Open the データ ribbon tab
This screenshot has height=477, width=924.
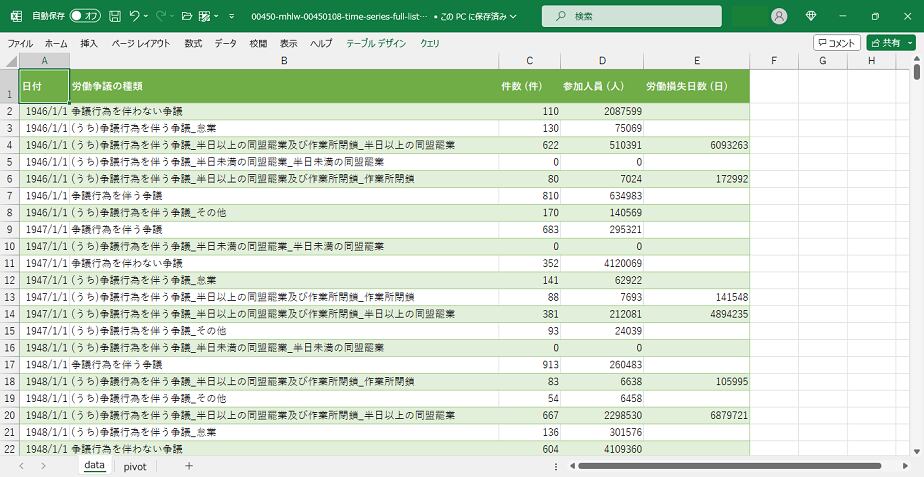226,43
